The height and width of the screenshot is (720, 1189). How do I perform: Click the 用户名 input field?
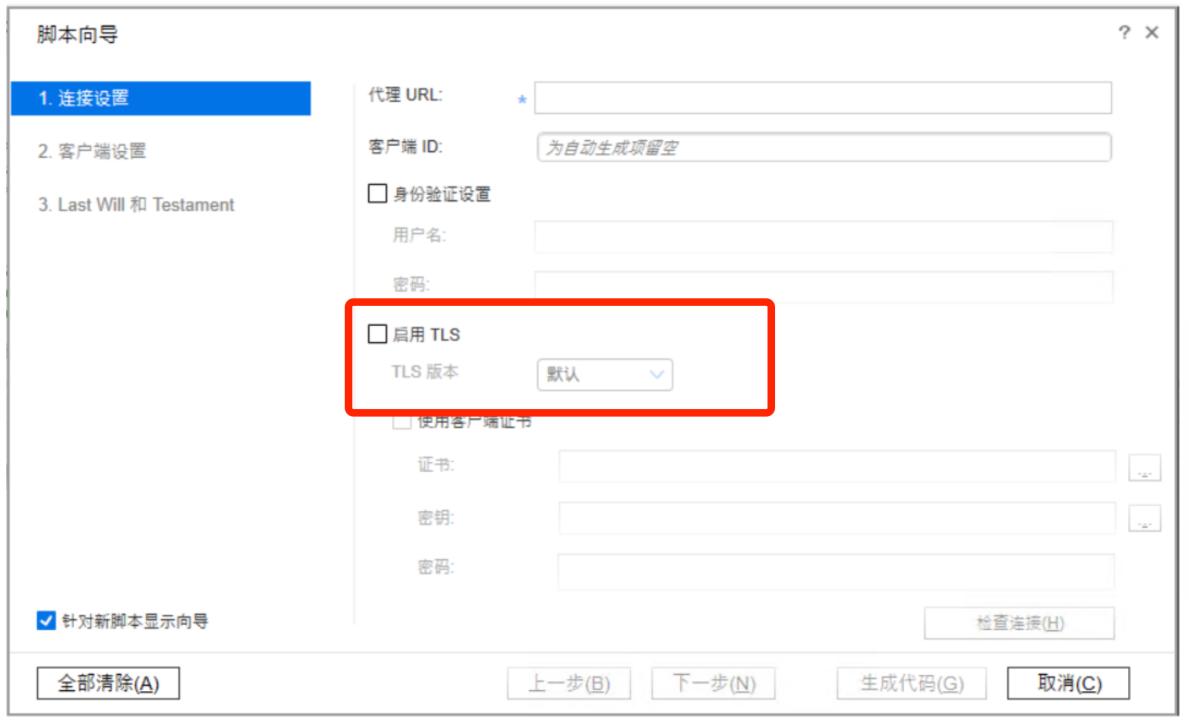tap(824, 236)
